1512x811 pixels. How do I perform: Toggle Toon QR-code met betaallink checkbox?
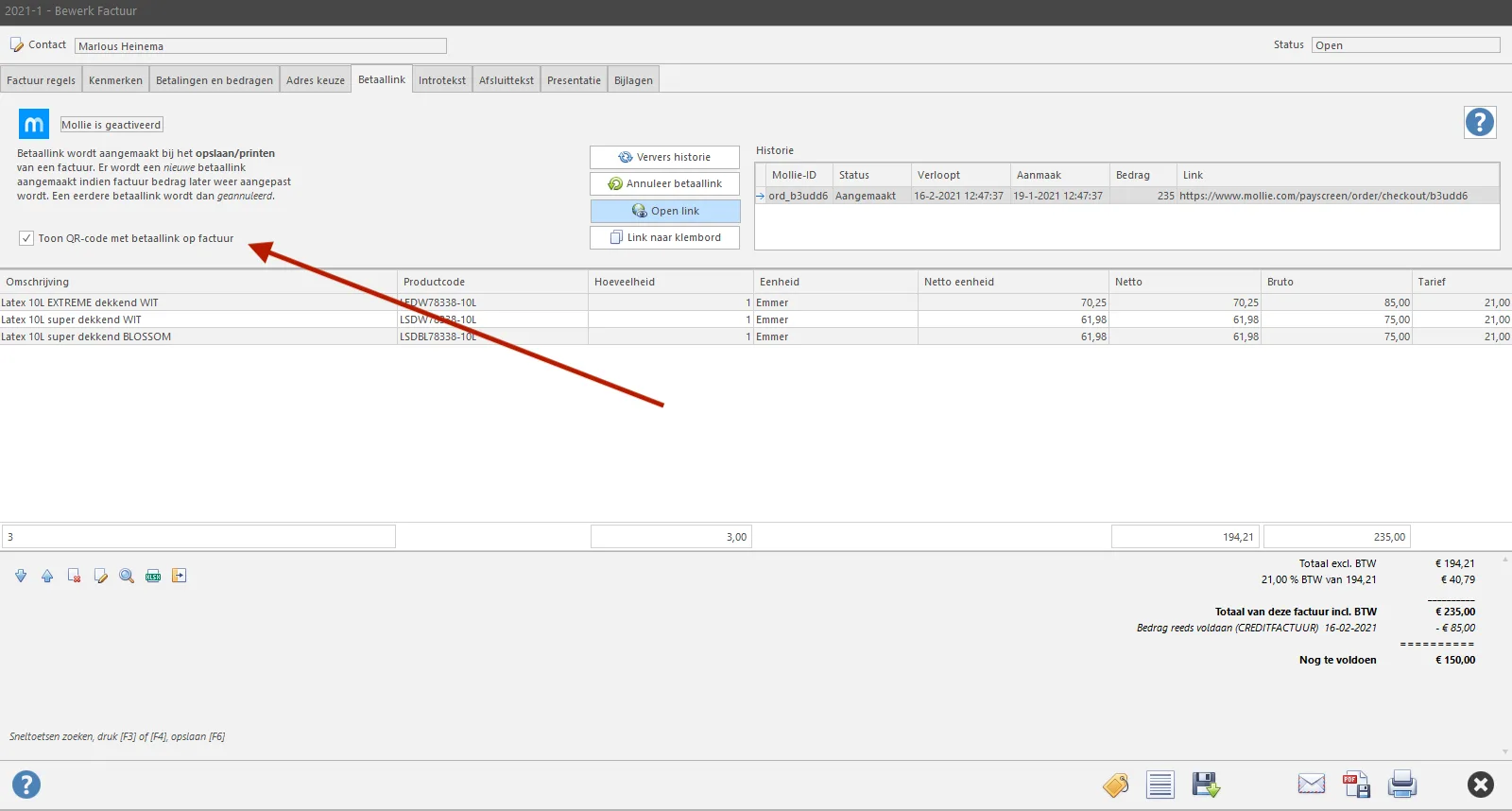click(26, 238)
